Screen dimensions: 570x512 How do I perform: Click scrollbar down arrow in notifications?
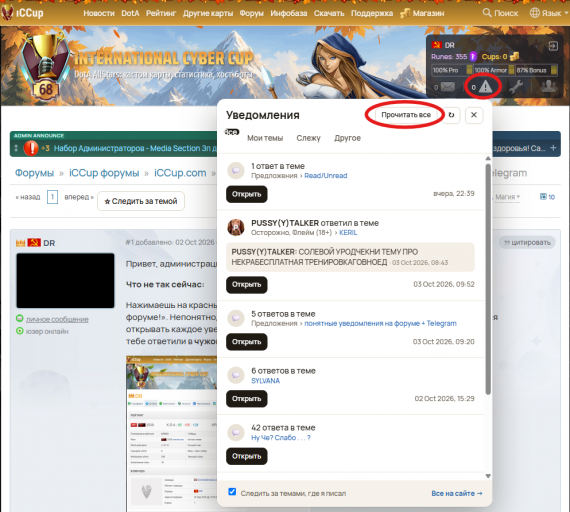[x=488, y=476]
